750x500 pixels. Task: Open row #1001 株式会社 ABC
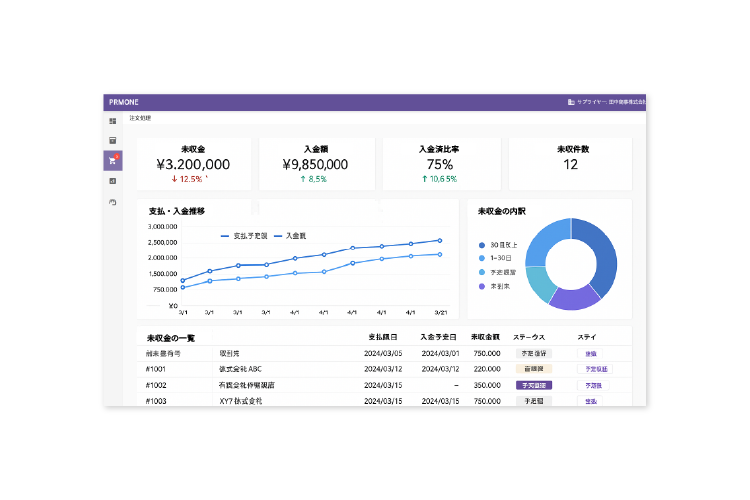241,369
